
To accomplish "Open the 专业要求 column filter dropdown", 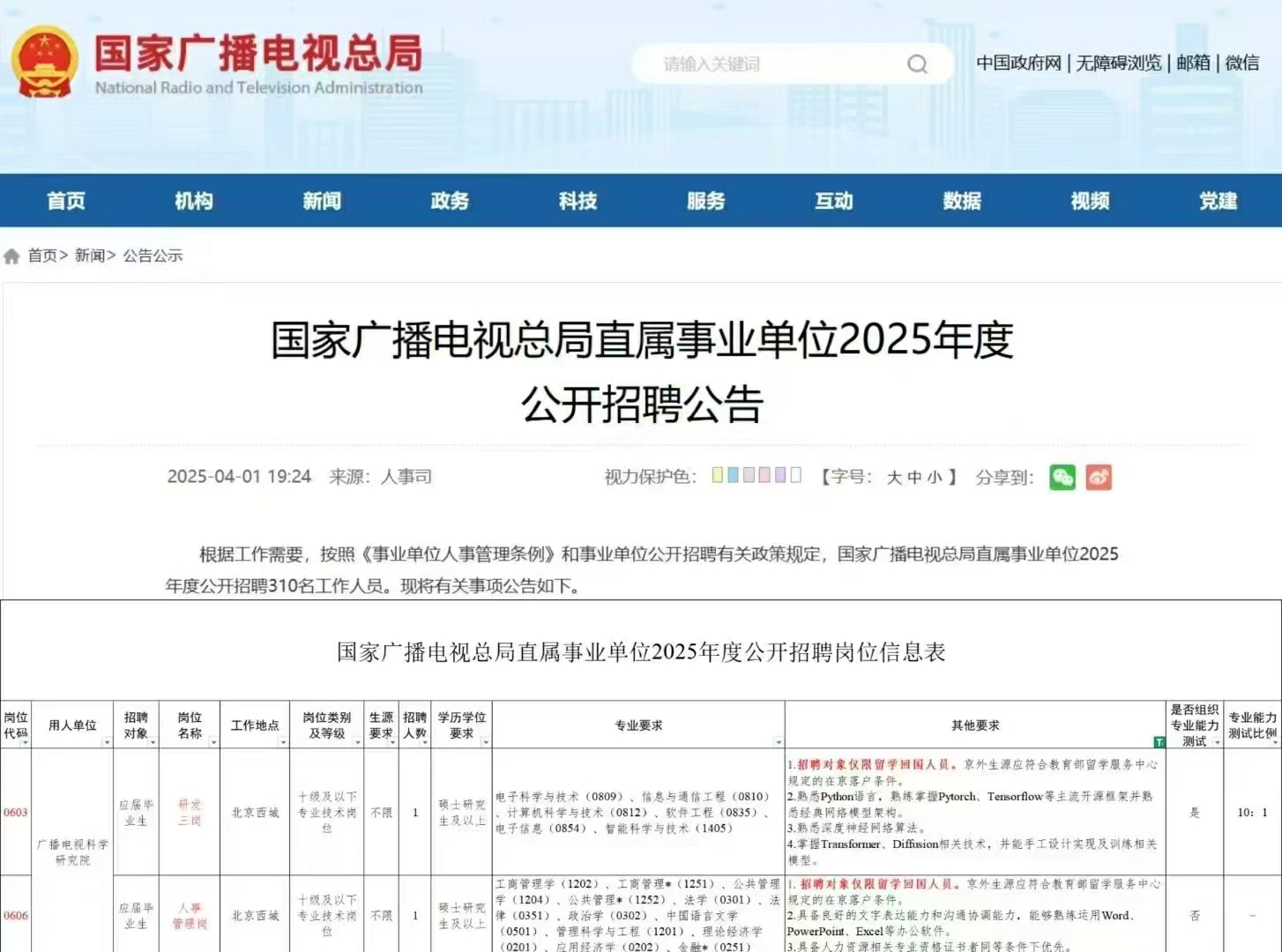I will pos(778,742).
